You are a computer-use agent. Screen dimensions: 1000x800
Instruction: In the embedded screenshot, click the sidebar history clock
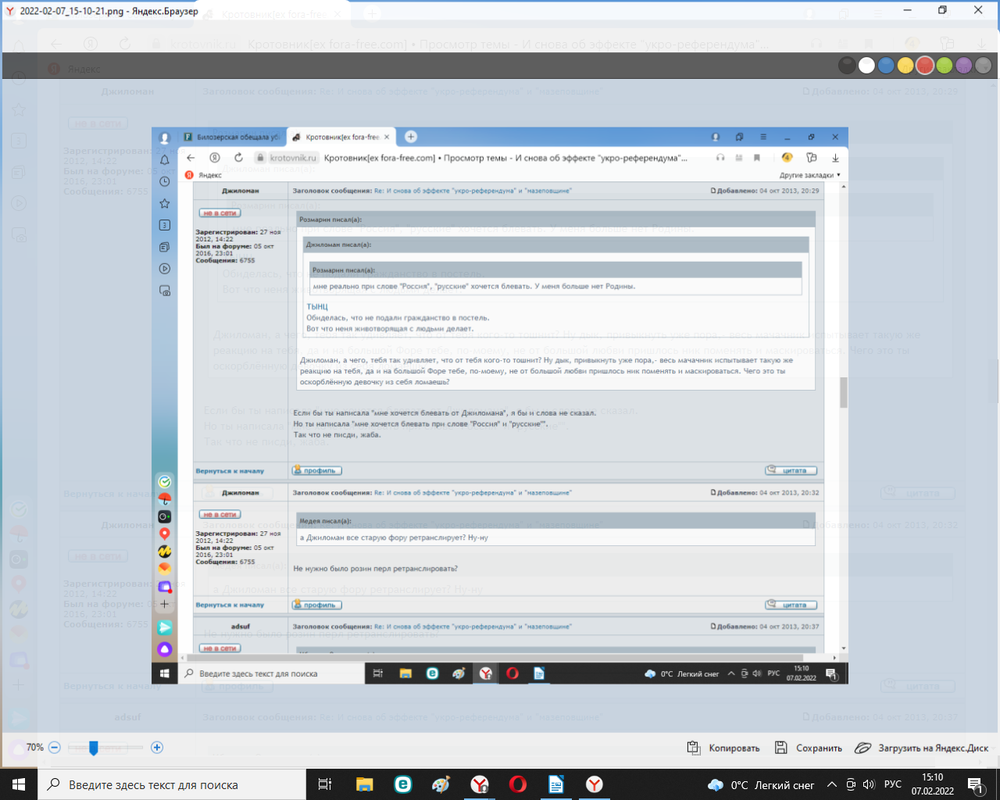[165, 181]
